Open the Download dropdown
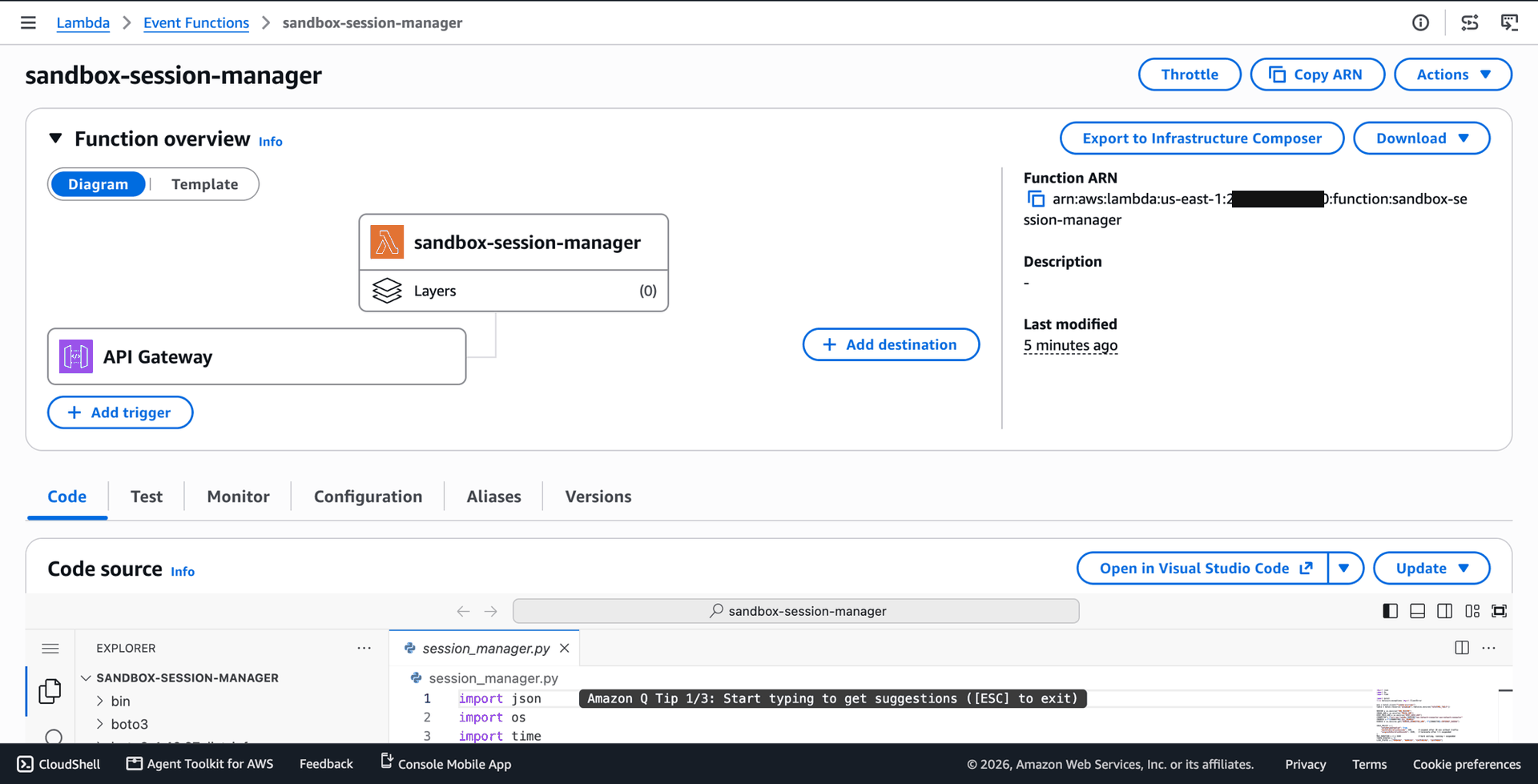 [x=1422, y=139]
